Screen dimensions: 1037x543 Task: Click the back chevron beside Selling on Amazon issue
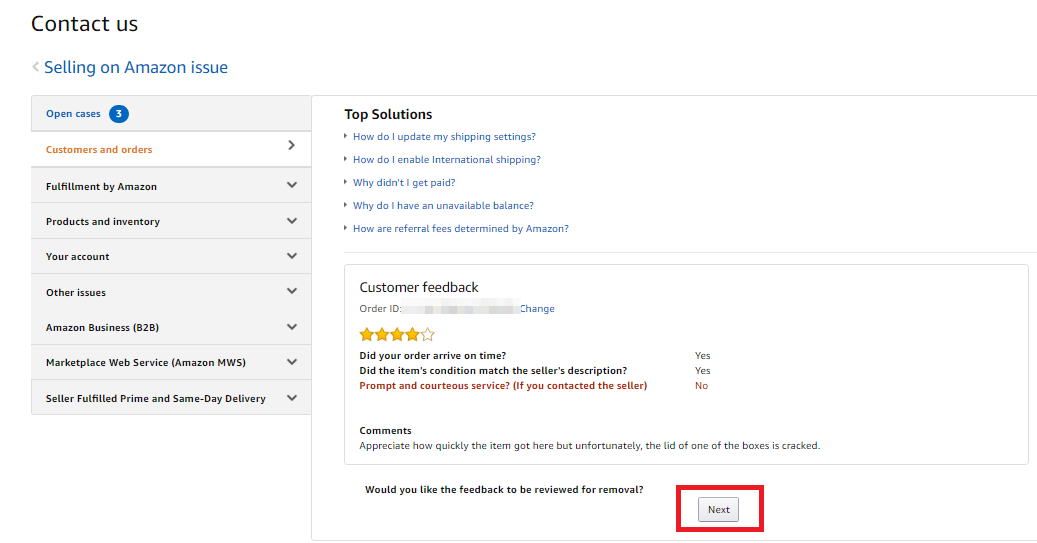point(36,67)
